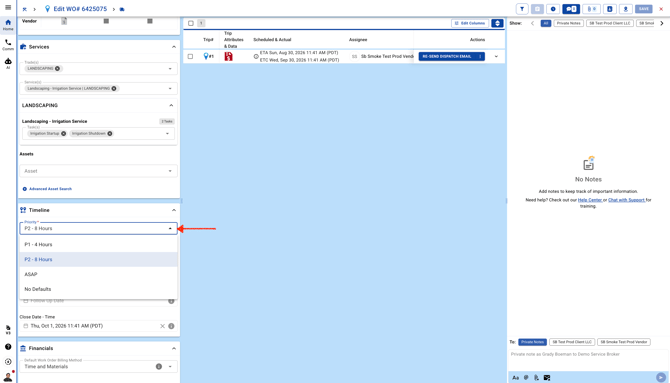Click Advanced Asset Search plus icon
The width and height of the screenshot is (670, 383).
pyautogui.click(x=24, y=189)
